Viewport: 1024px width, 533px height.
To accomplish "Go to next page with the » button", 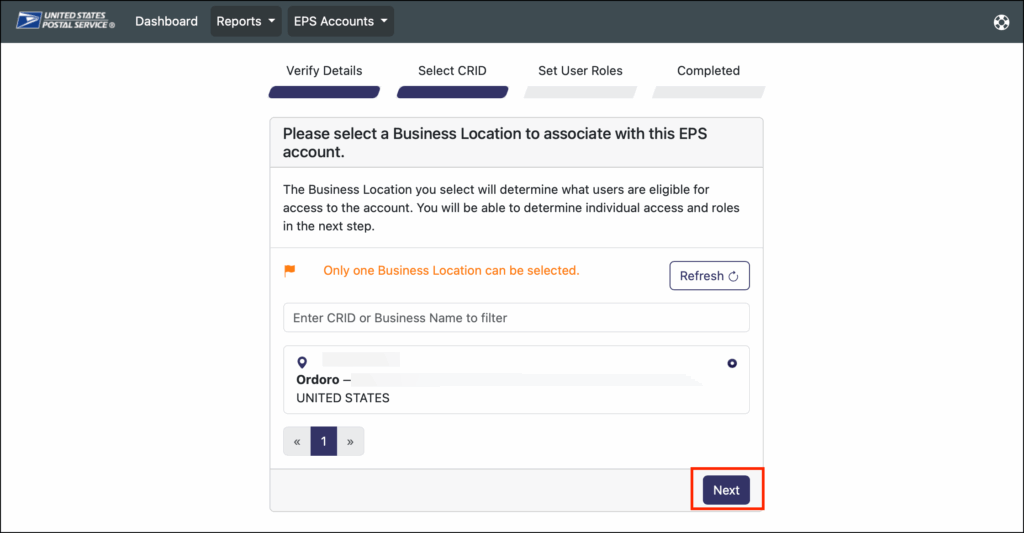I will click(350, 441).
